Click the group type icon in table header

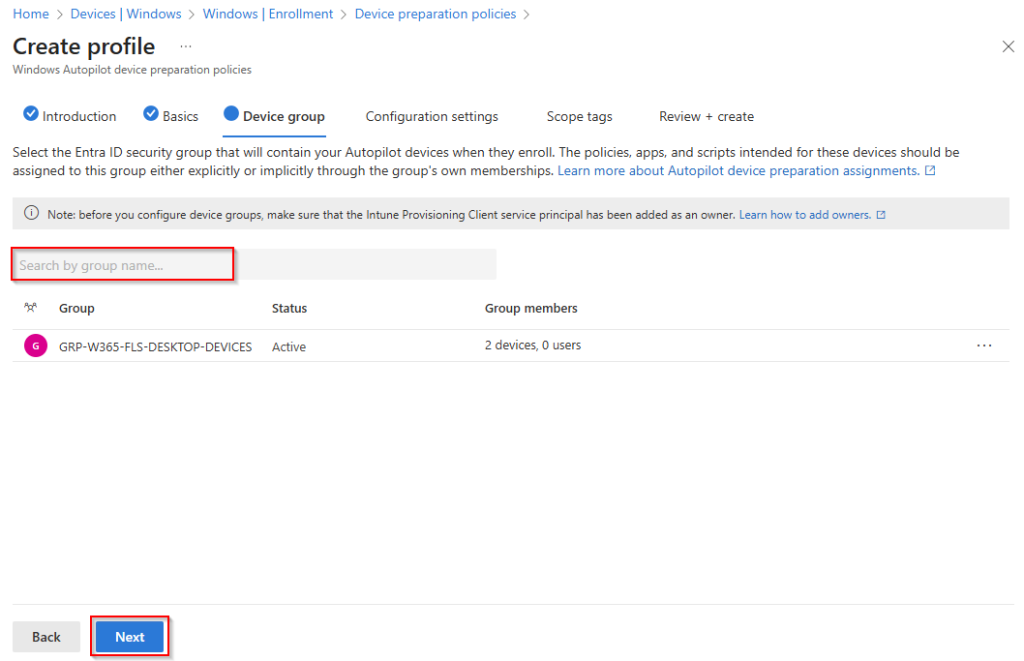click(30, 308)
